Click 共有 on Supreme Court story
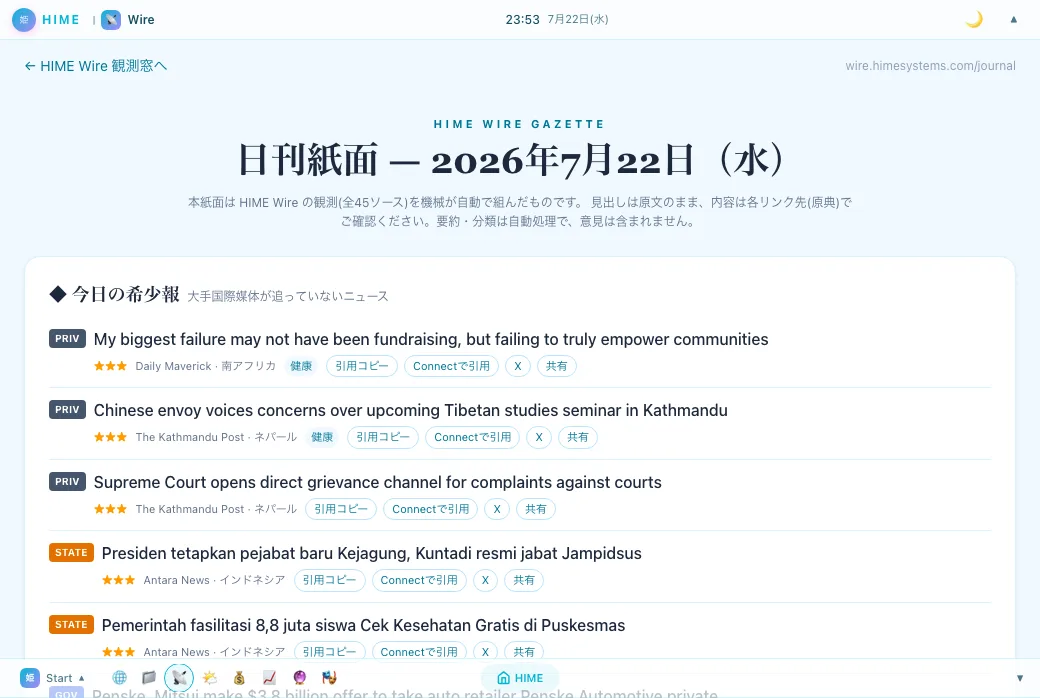Image resolution: width=1040 pixels, height=698 pixels. coord(536,509)
